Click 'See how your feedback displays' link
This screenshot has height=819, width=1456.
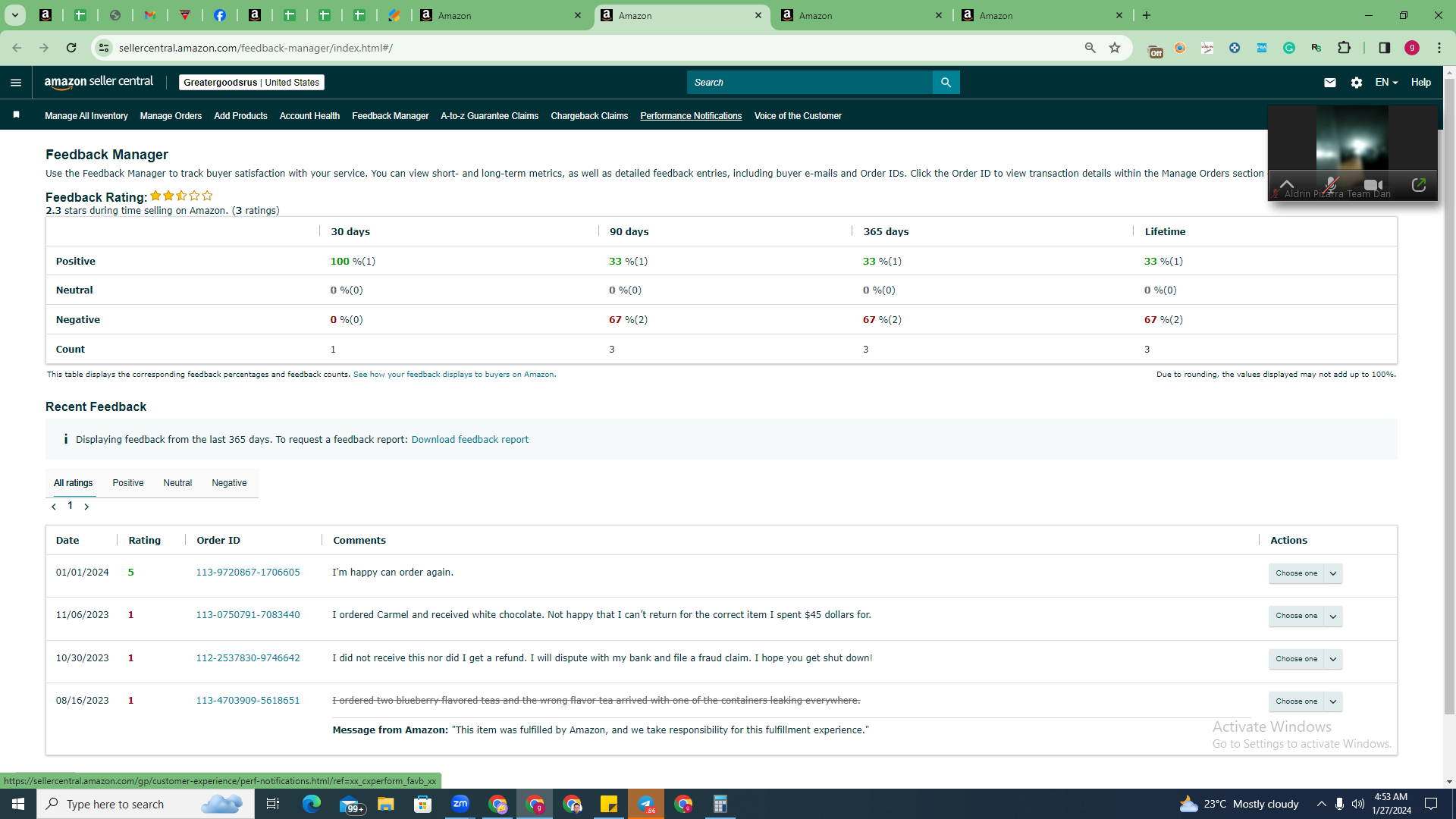pos(453,375)
